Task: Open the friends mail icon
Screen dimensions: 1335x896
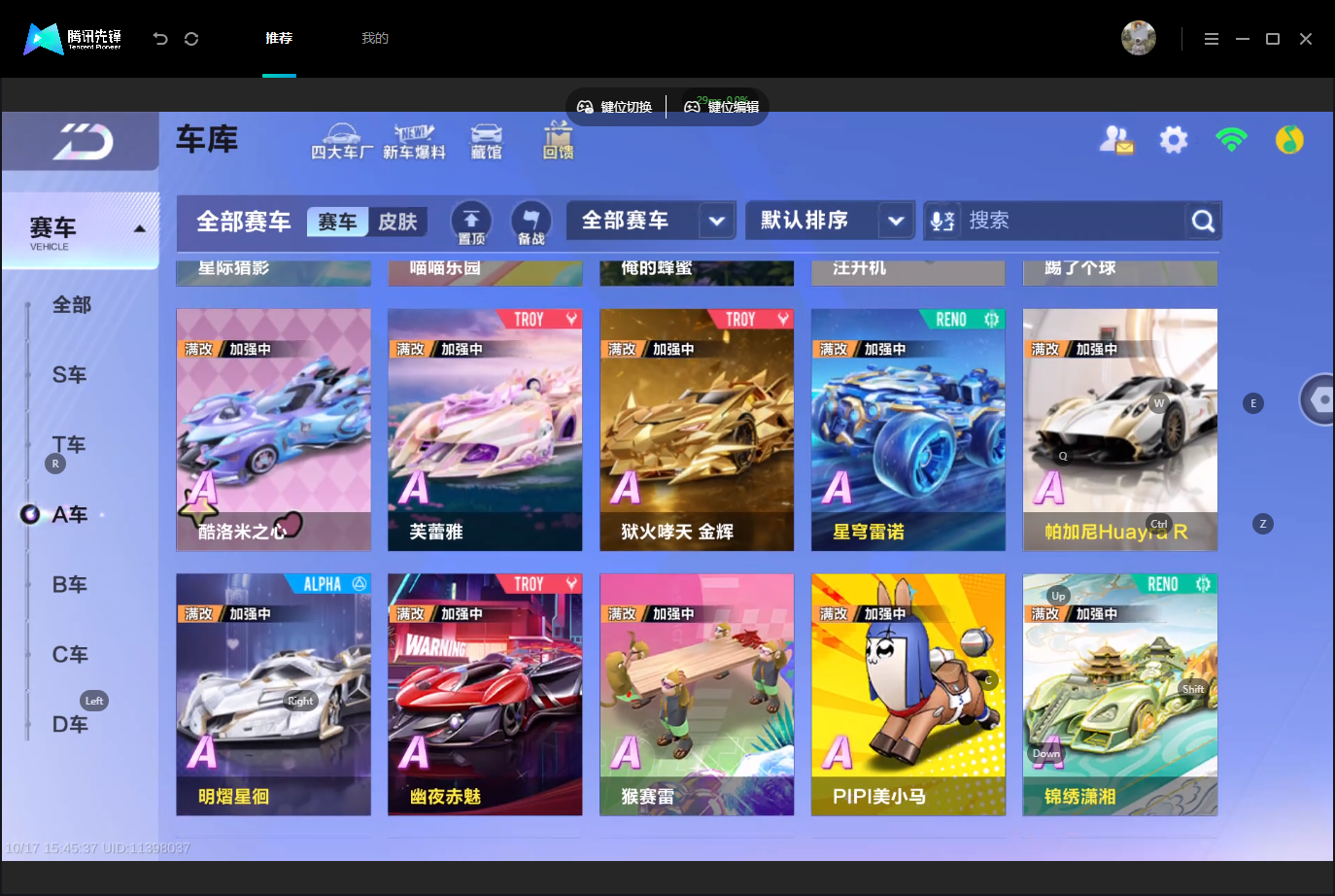Action: [1116, 140]
